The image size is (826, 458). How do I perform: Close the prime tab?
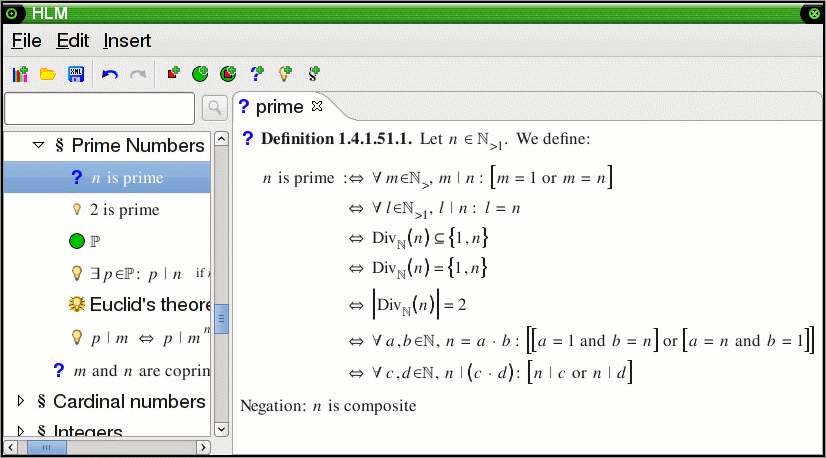pos(317,106)
